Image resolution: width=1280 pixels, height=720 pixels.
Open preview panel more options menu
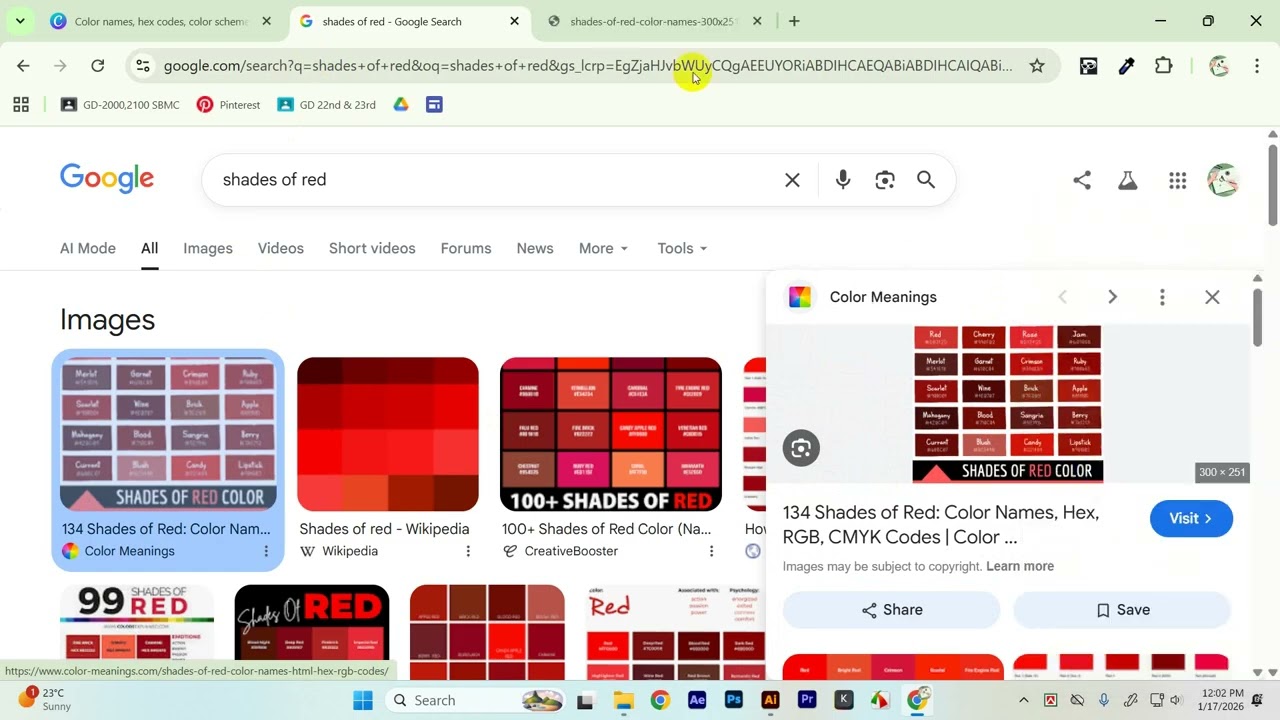1162,297
